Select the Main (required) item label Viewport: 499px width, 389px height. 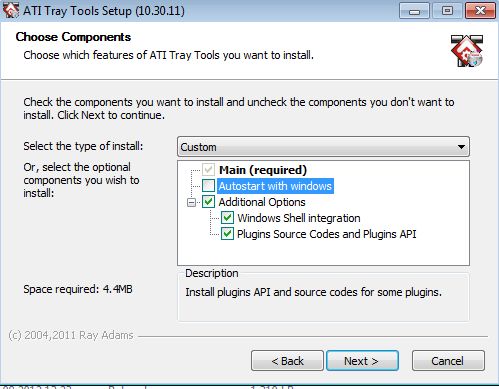263,170
